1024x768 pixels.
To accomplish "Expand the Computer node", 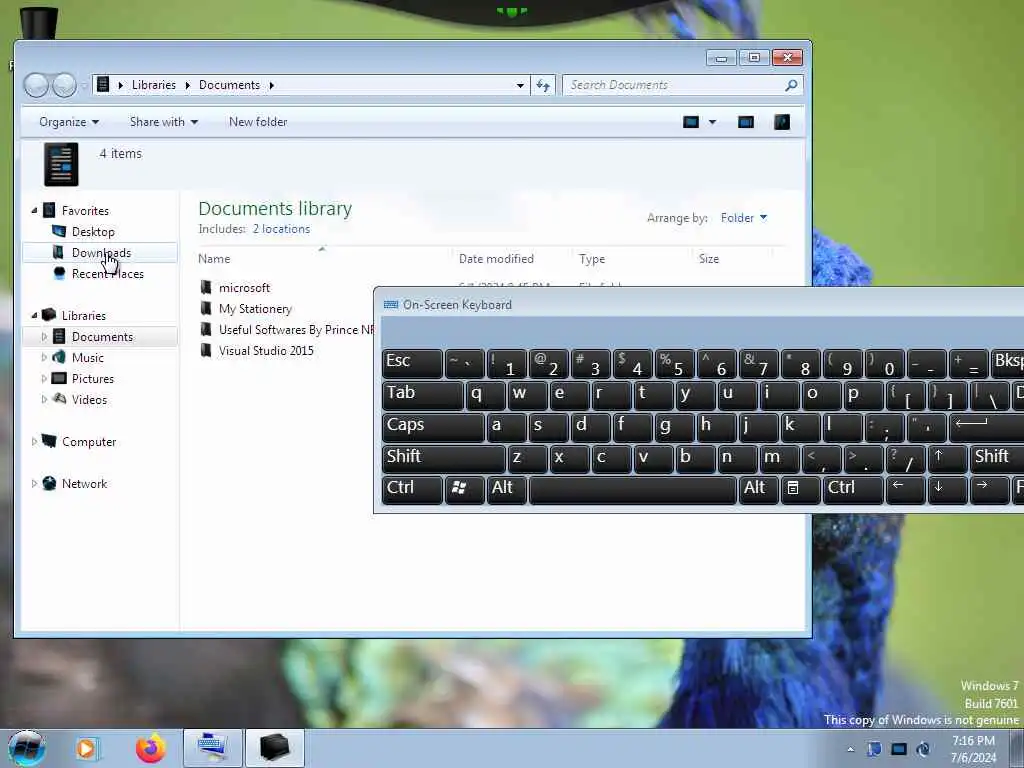I will pos(34,442).
